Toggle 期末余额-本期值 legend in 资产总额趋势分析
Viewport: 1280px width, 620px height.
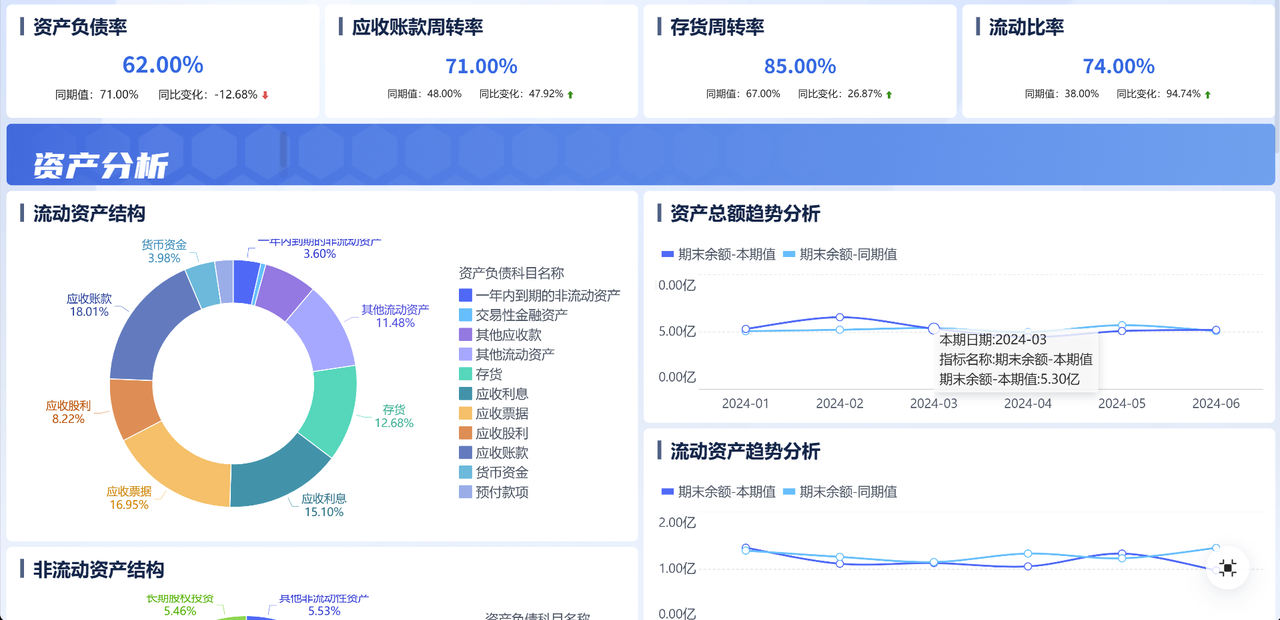point(719,254)
